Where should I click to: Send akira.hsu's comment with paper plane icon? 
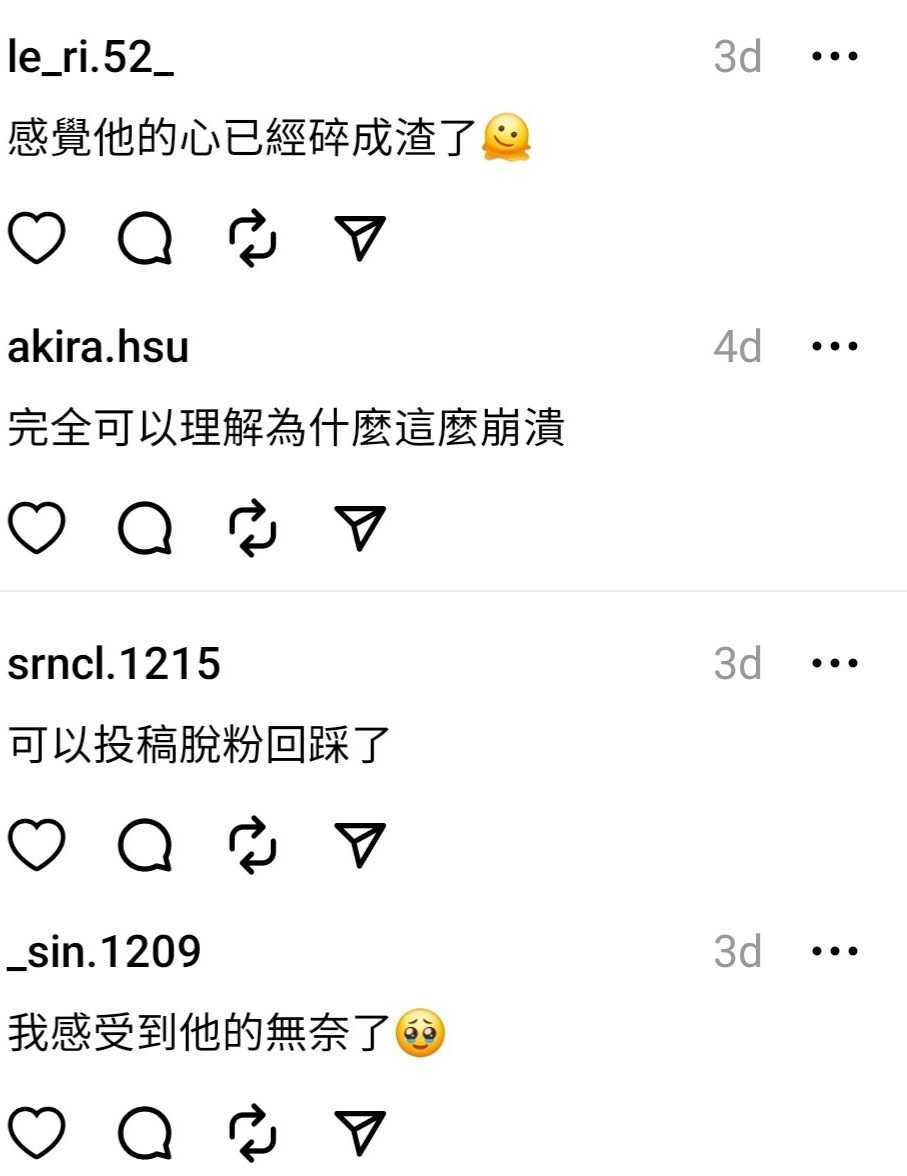(360, 528)
